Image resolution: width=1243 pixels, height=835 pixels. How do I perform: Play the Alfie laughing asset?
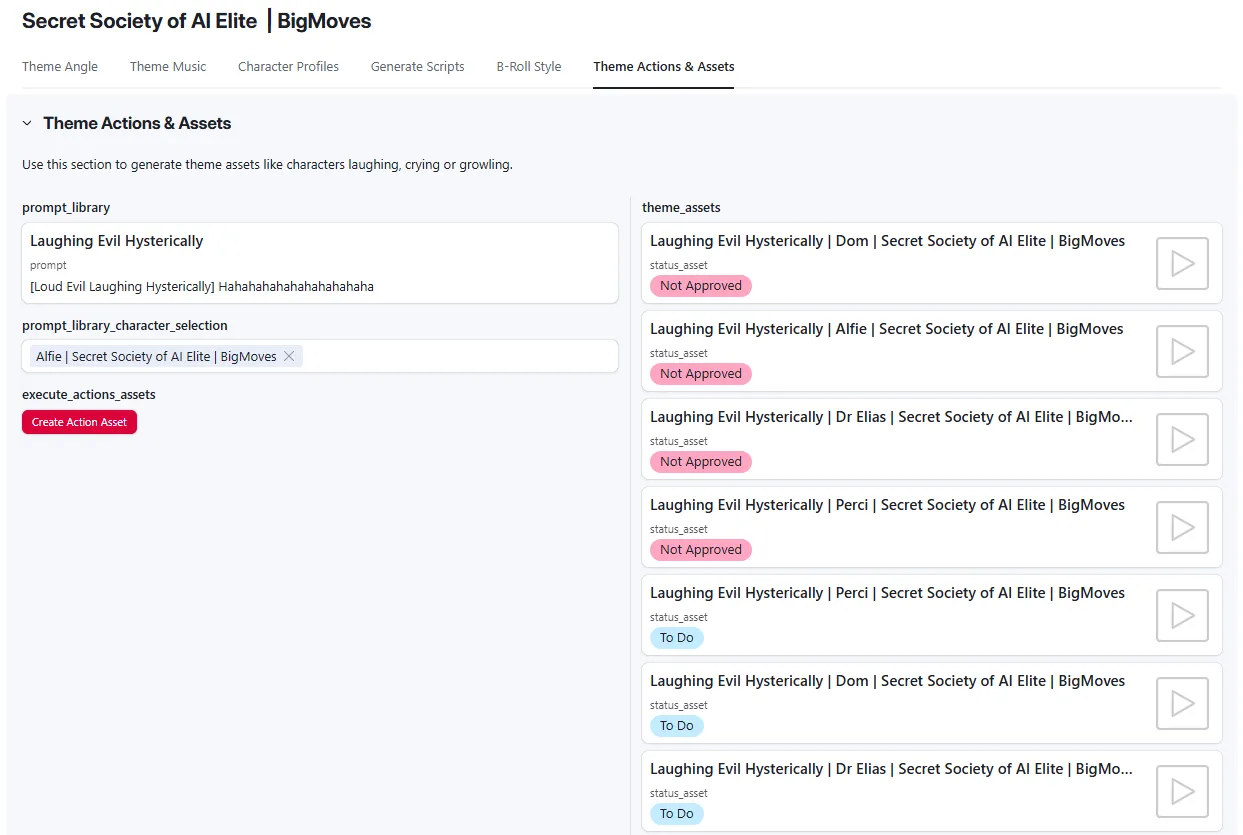click(1182, 351)
